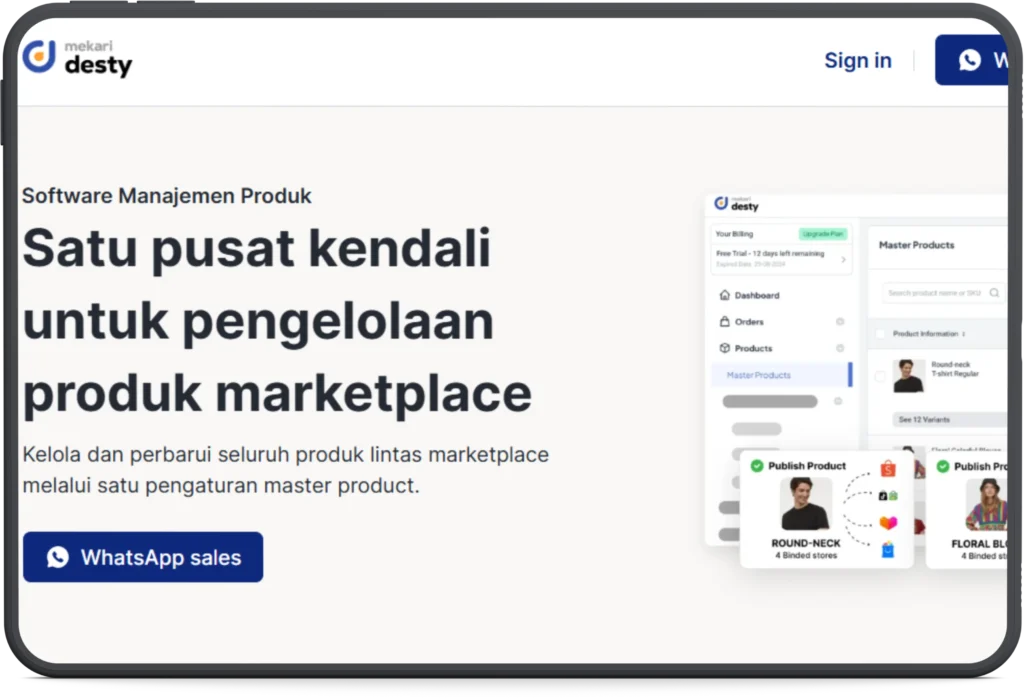Toggle the select-all checkbox beside Product Information
1024x699 pixels.
[880, 334]
